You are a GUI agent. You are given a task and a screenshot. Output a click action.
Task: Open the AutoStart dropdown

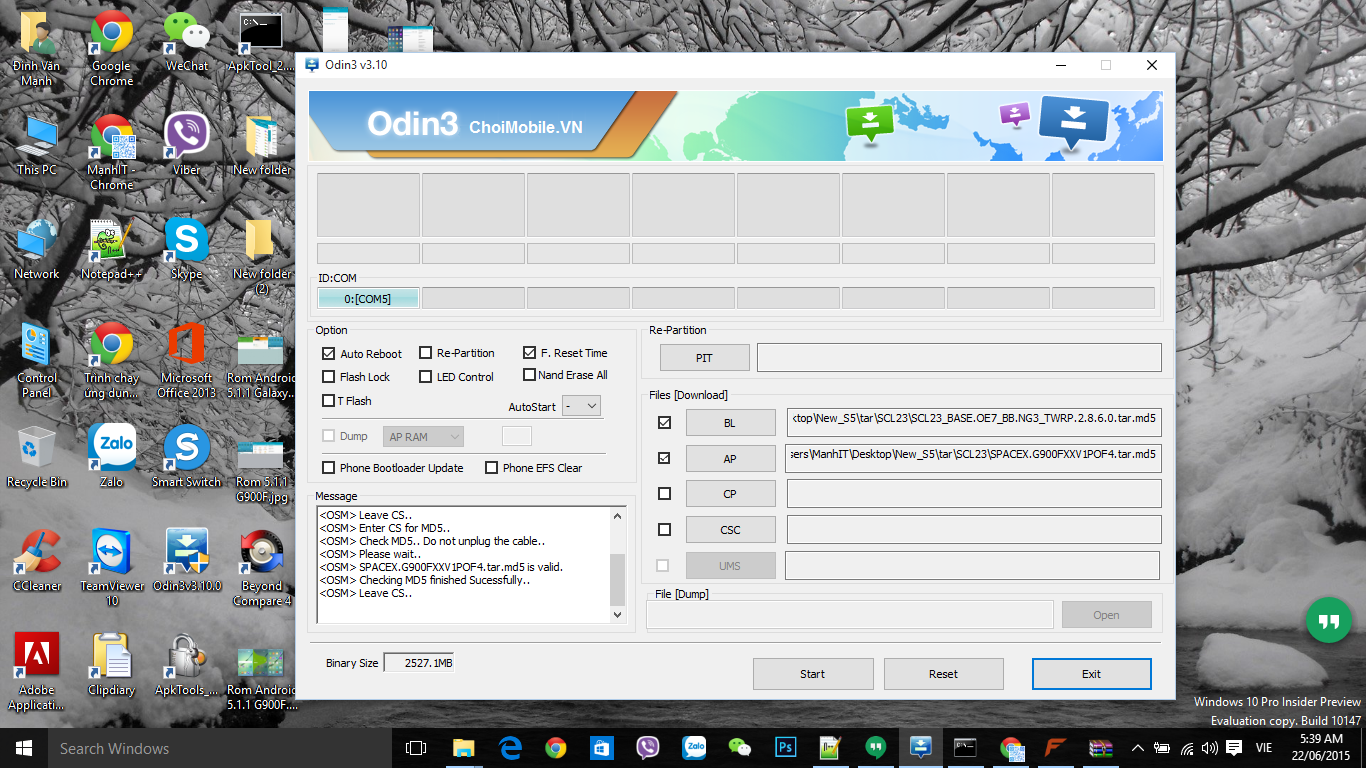[581, 406]
